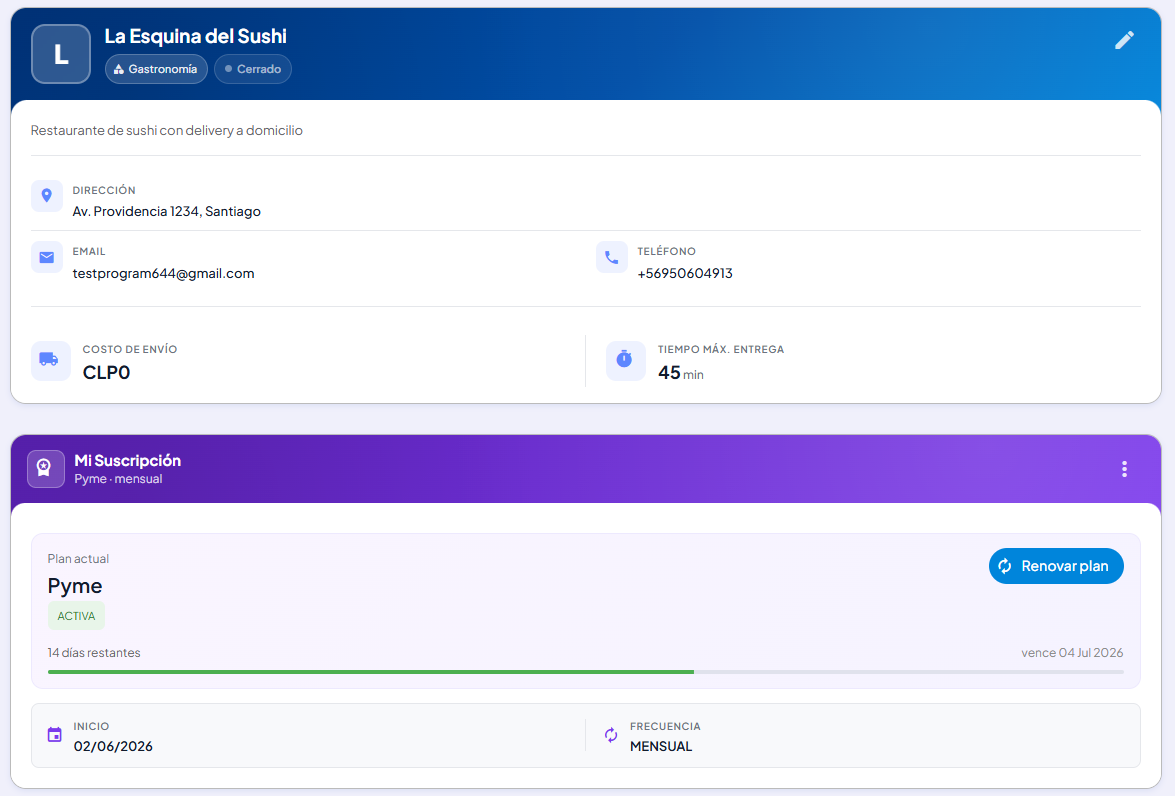The height and width of the screenshot is (796, 1175).
Task: Click the pencil edit icon in store header
Action: (x=1124, y=40)
